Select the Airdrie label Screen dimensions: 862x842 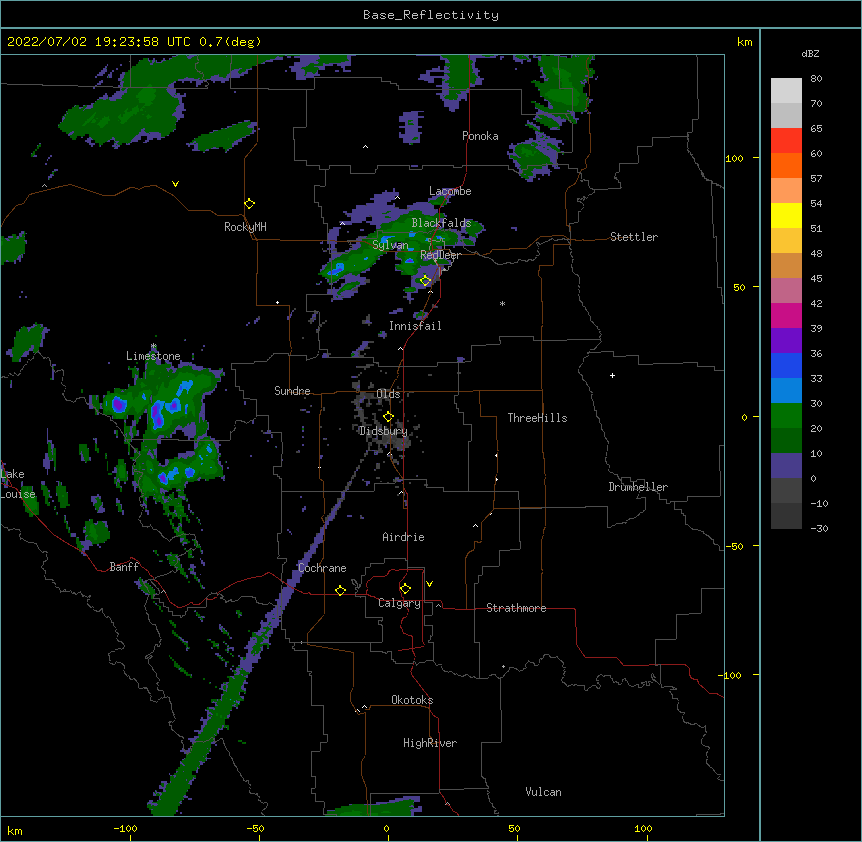click(x=403, y=537)
